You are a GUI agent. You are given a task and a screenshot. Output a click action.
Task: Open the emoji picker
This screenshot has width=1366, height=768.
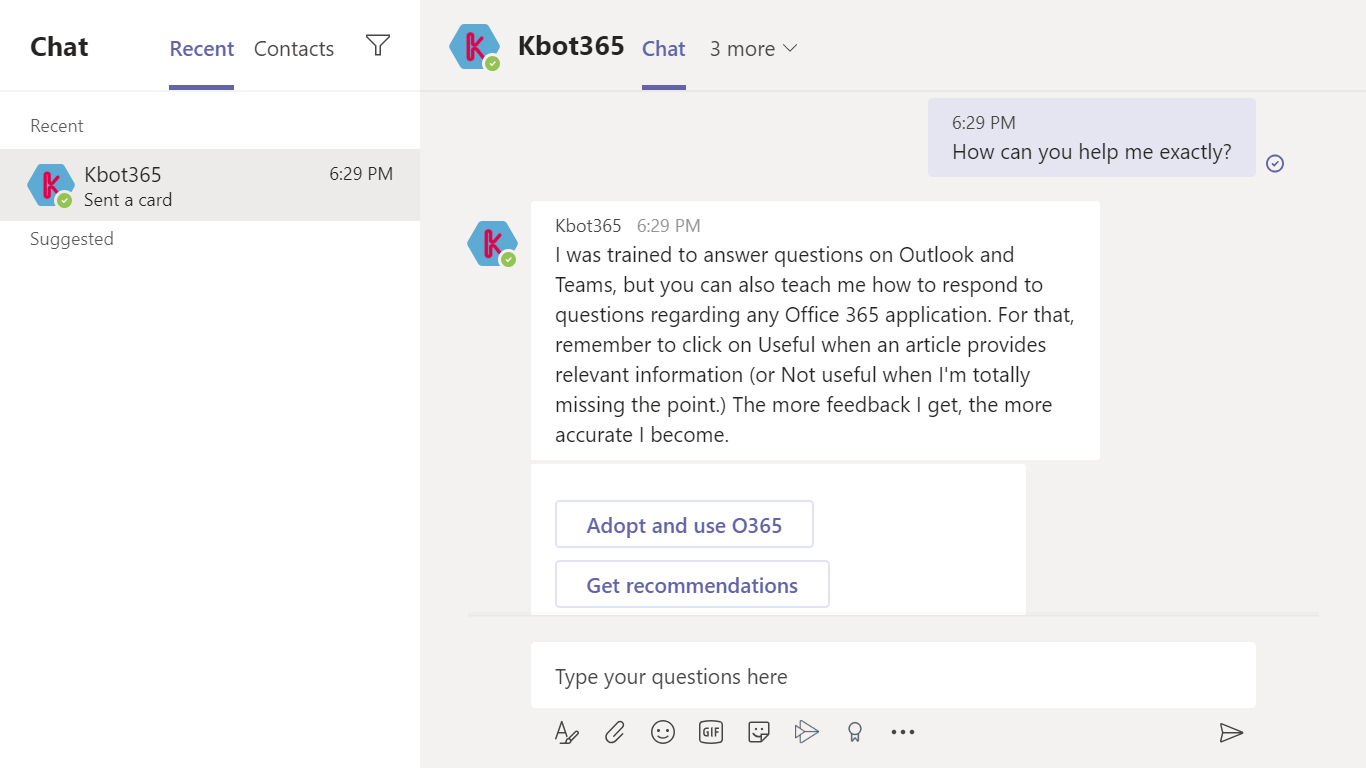click(x=662, y=732)
